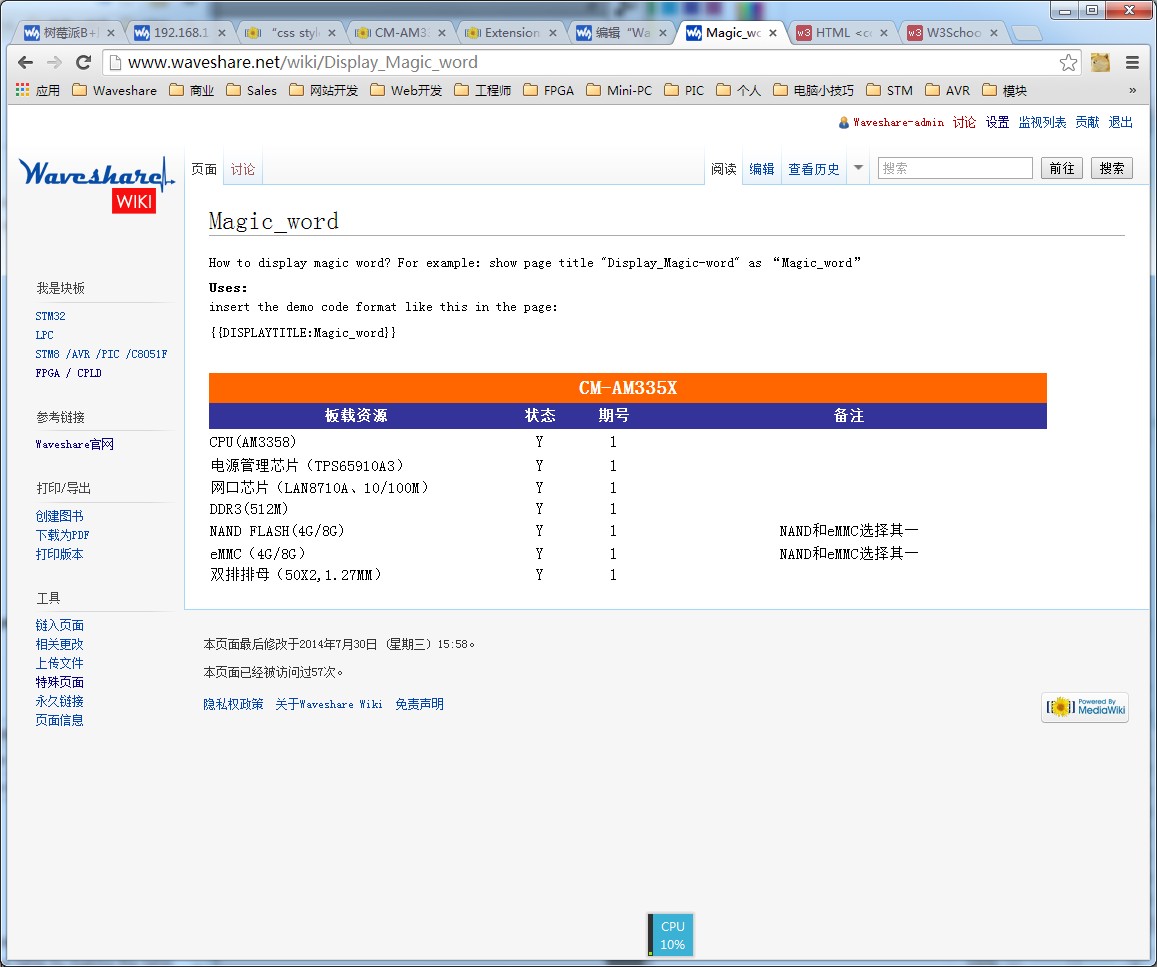Open the STM bookmarks folder
Image resolution: width=1157 pixels, height=967 pixels.
pyautogui.click(x=890, y=91)
